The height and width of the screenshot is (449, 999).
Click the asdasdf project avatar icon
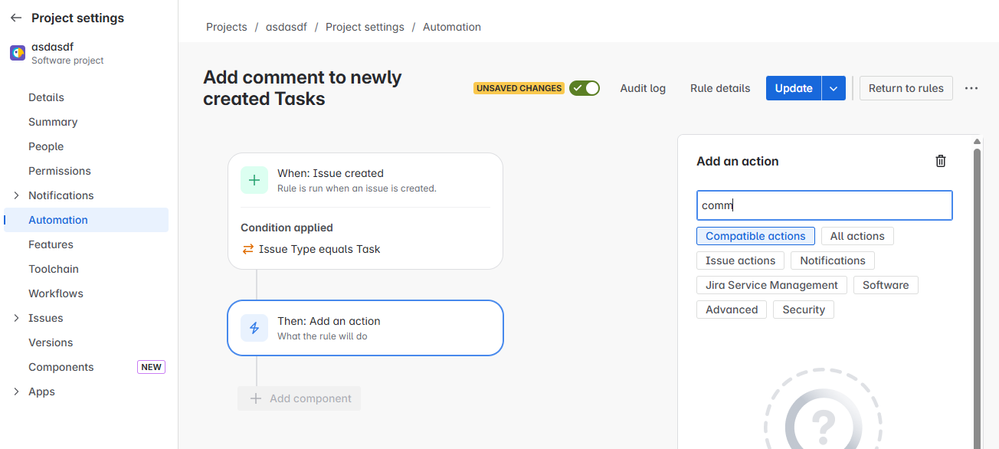(x=18, y=53)
